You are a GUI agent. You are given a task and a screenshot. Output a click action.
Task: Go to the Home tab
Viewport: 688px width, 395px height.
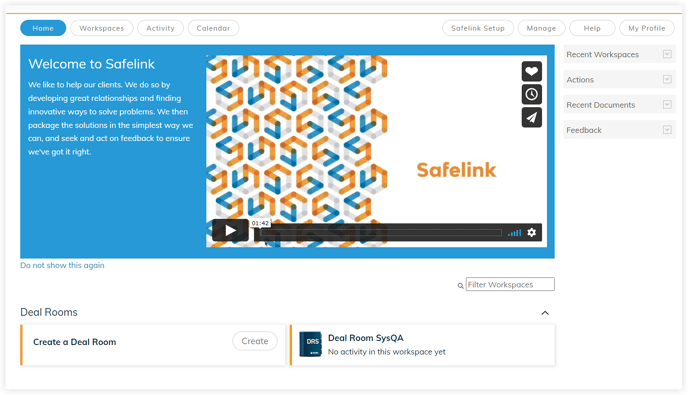[x=43, y=28]
